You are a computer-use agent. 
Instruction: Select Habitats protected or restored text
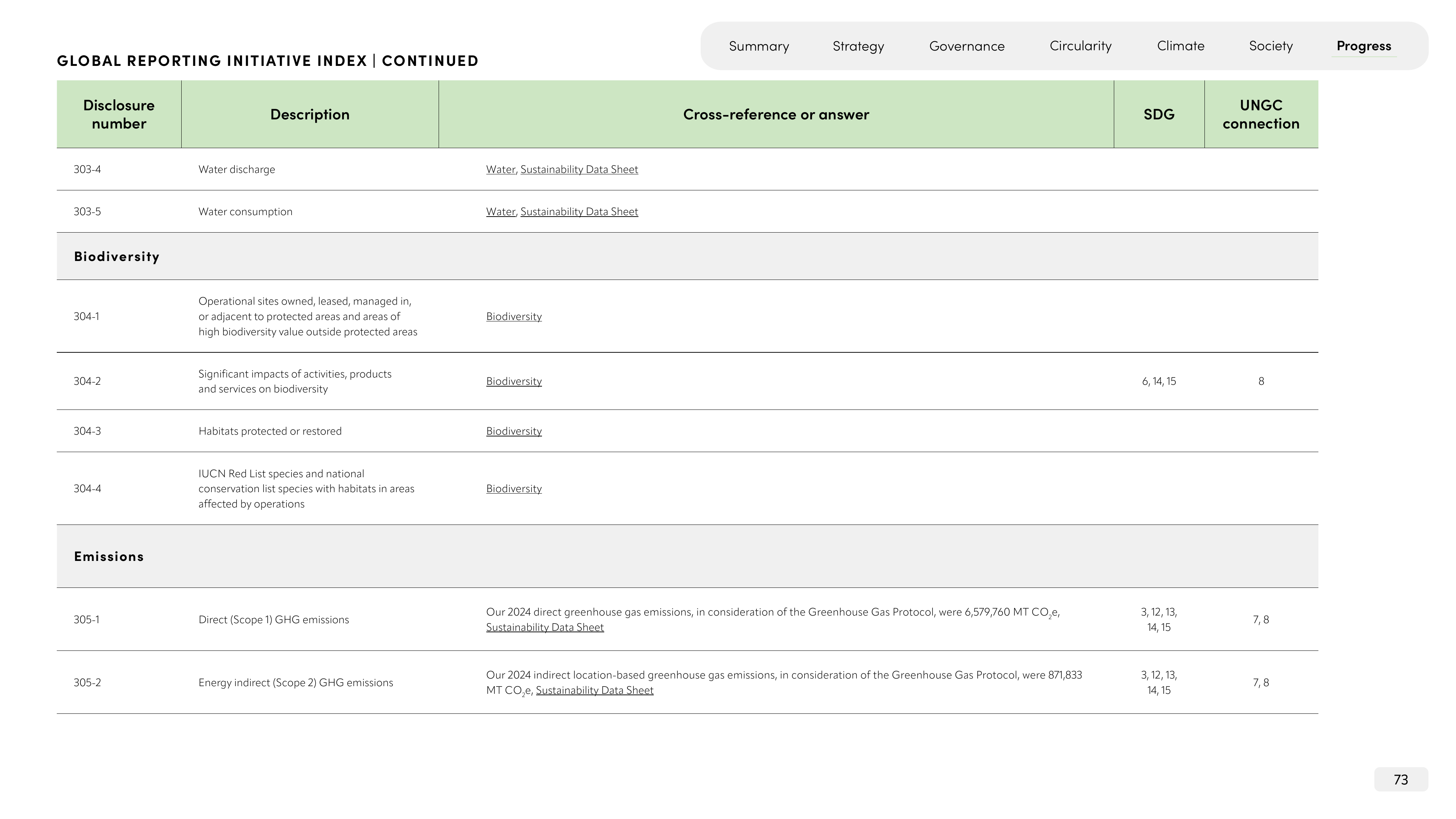click(270, 431)
